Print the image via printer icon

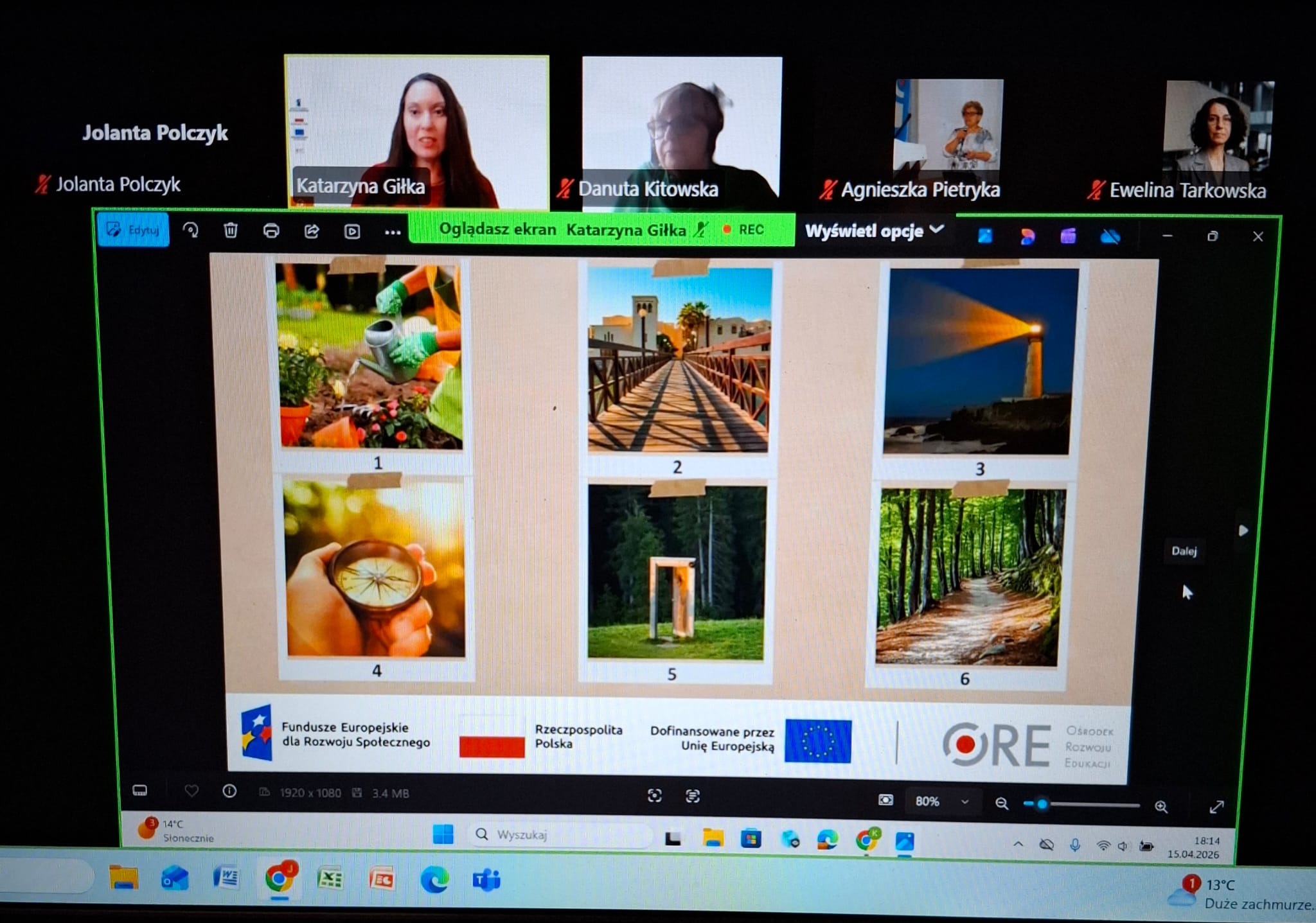(x=271, y=231)
